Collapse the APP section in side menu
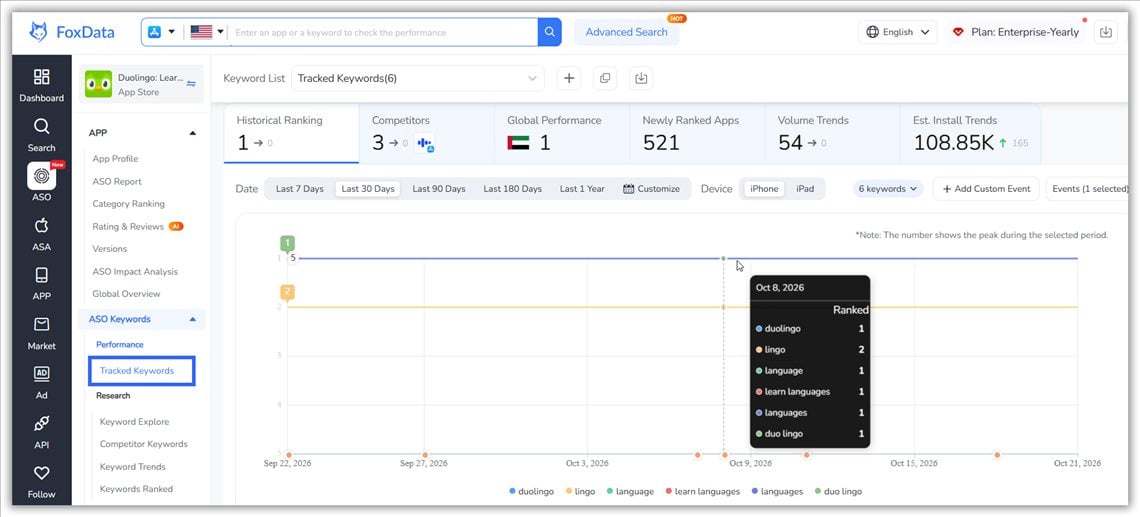The image size is (1140, 517). 193,133
